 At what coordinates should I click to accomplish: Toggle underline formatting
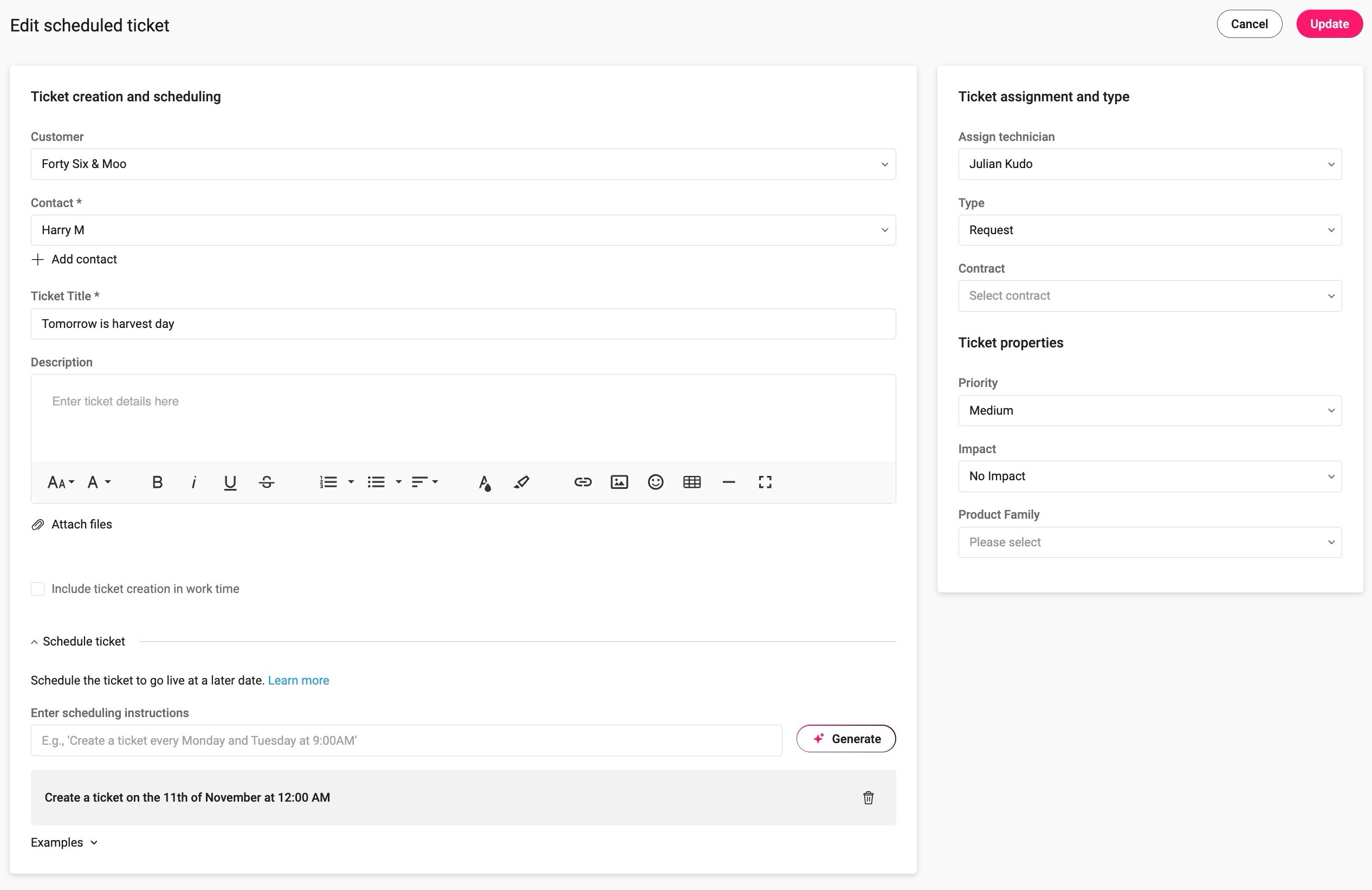(230, 482)
